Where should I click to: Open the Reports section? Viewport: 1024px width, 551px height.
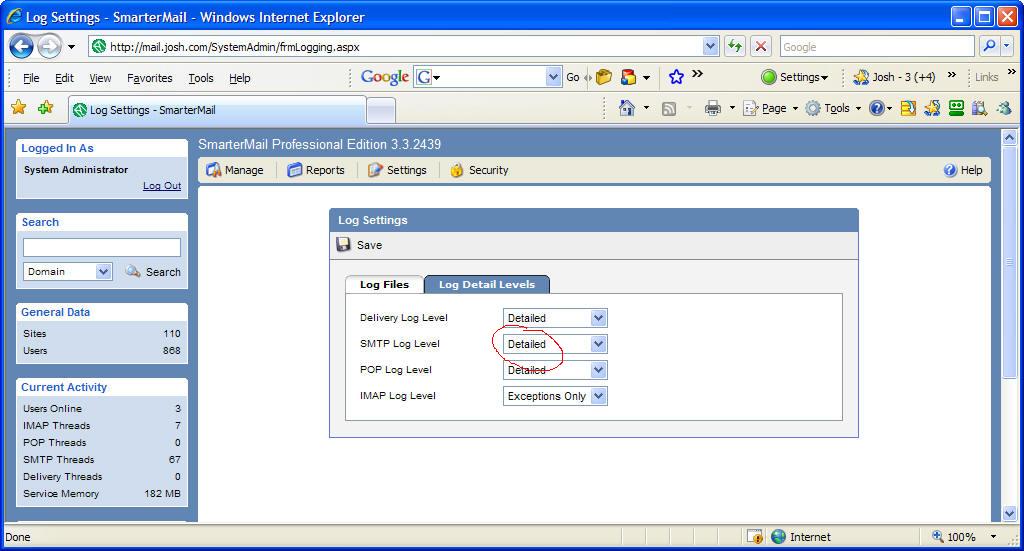click(x=316, y=170)
